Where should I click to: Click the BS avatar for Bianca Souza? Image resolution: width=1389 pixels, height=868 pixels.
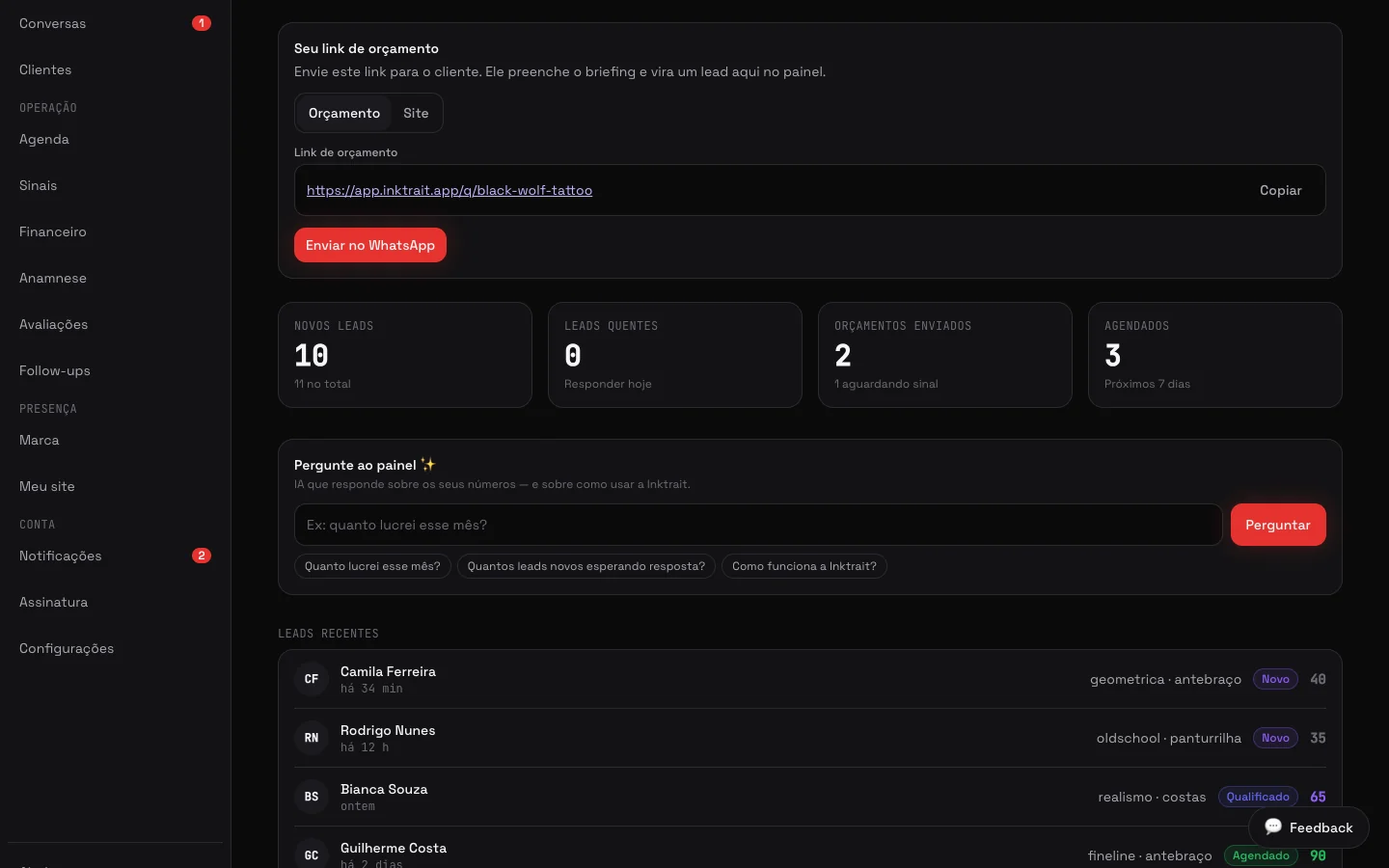click(312, 797)
